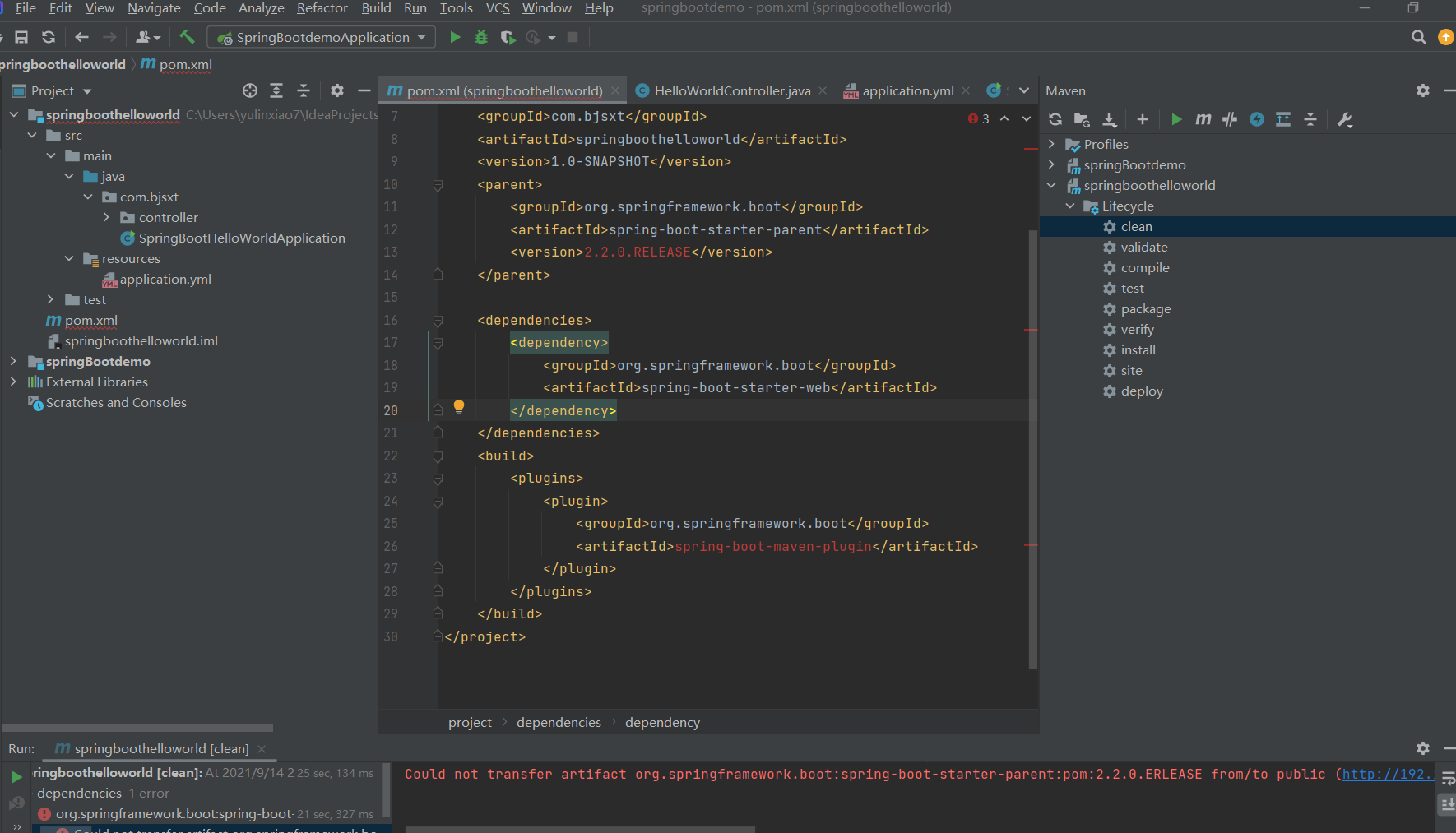Toggle Maven Offline Mode icon
This screenshot has height=833, width=1456.
pos(1230,119)
